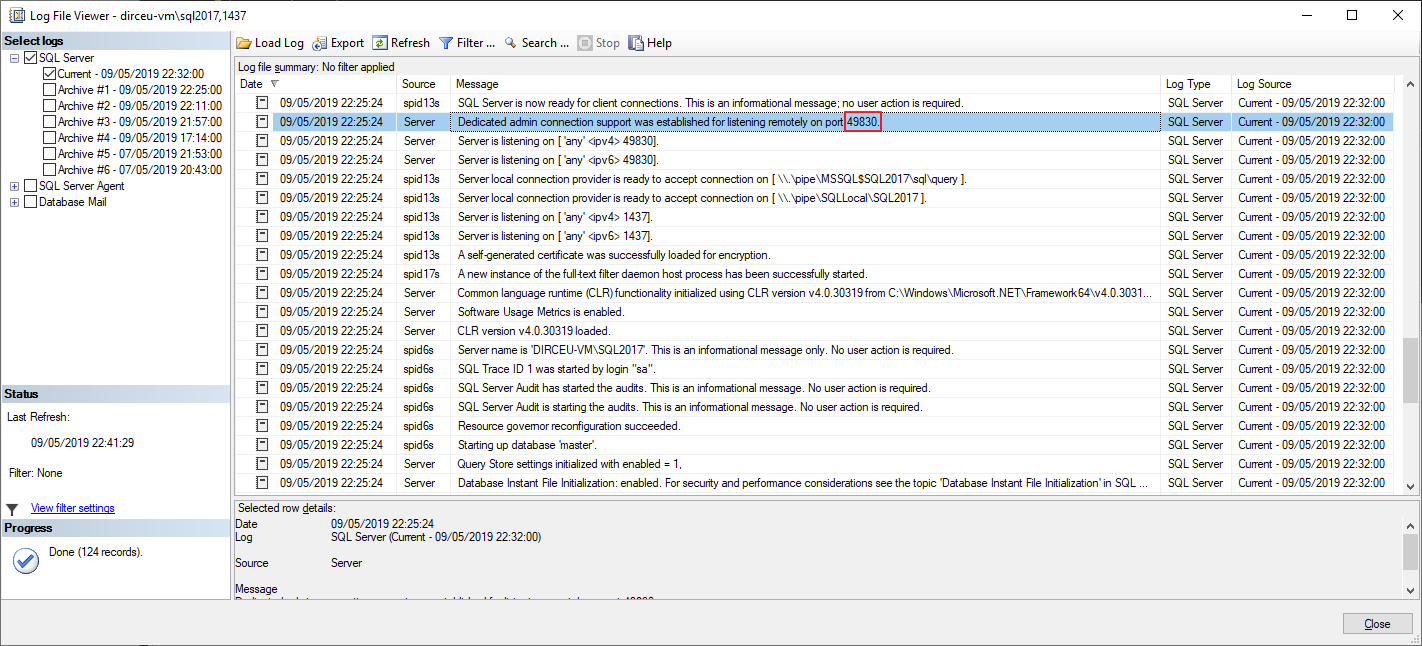The width and height of the screenshot is (1422, 646).
Task: Check Archive #2 - 09/05/2019 22:11:00
Action: tap(49, 106)
